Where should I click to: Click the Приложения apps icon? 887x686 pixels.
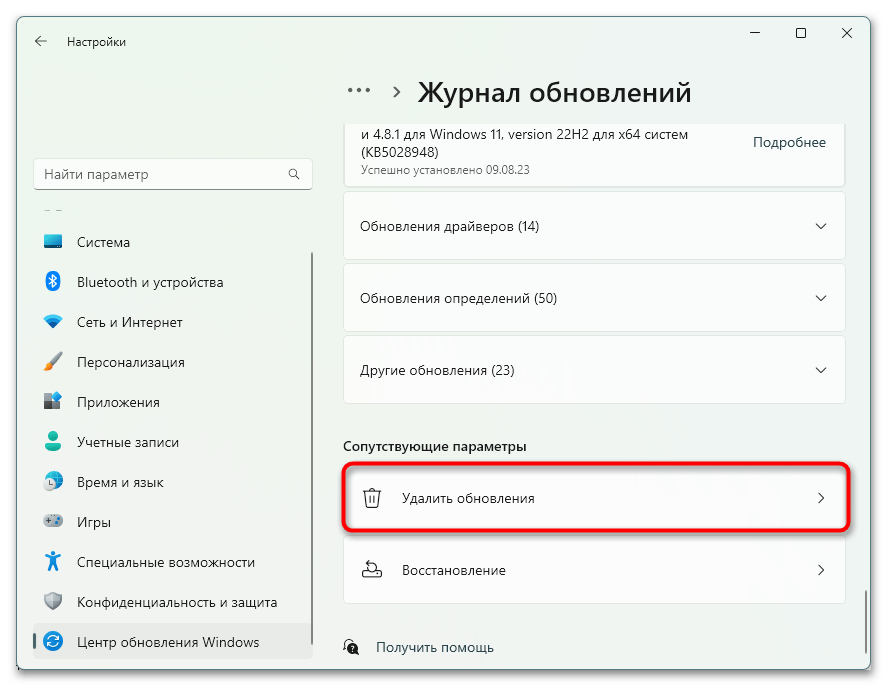53,402
